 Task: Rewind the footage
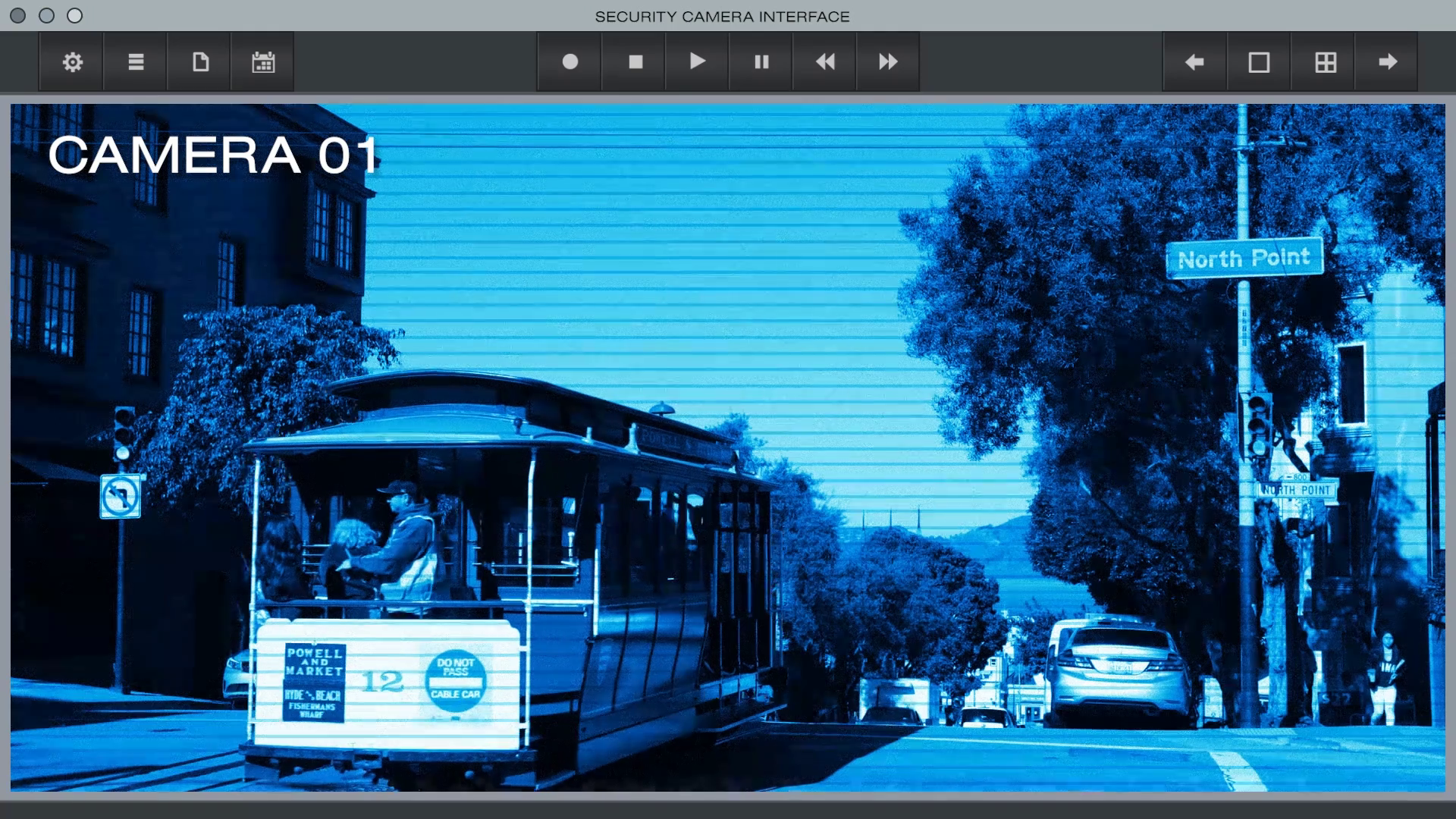point(825,62)
